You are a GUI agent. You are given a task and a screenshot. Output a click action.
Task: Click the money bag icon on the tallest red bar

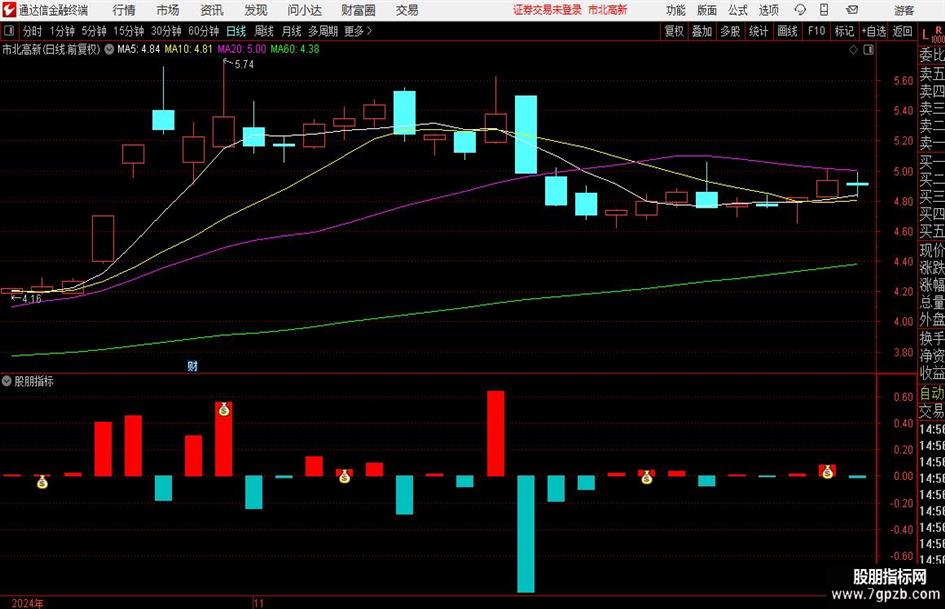224,409
